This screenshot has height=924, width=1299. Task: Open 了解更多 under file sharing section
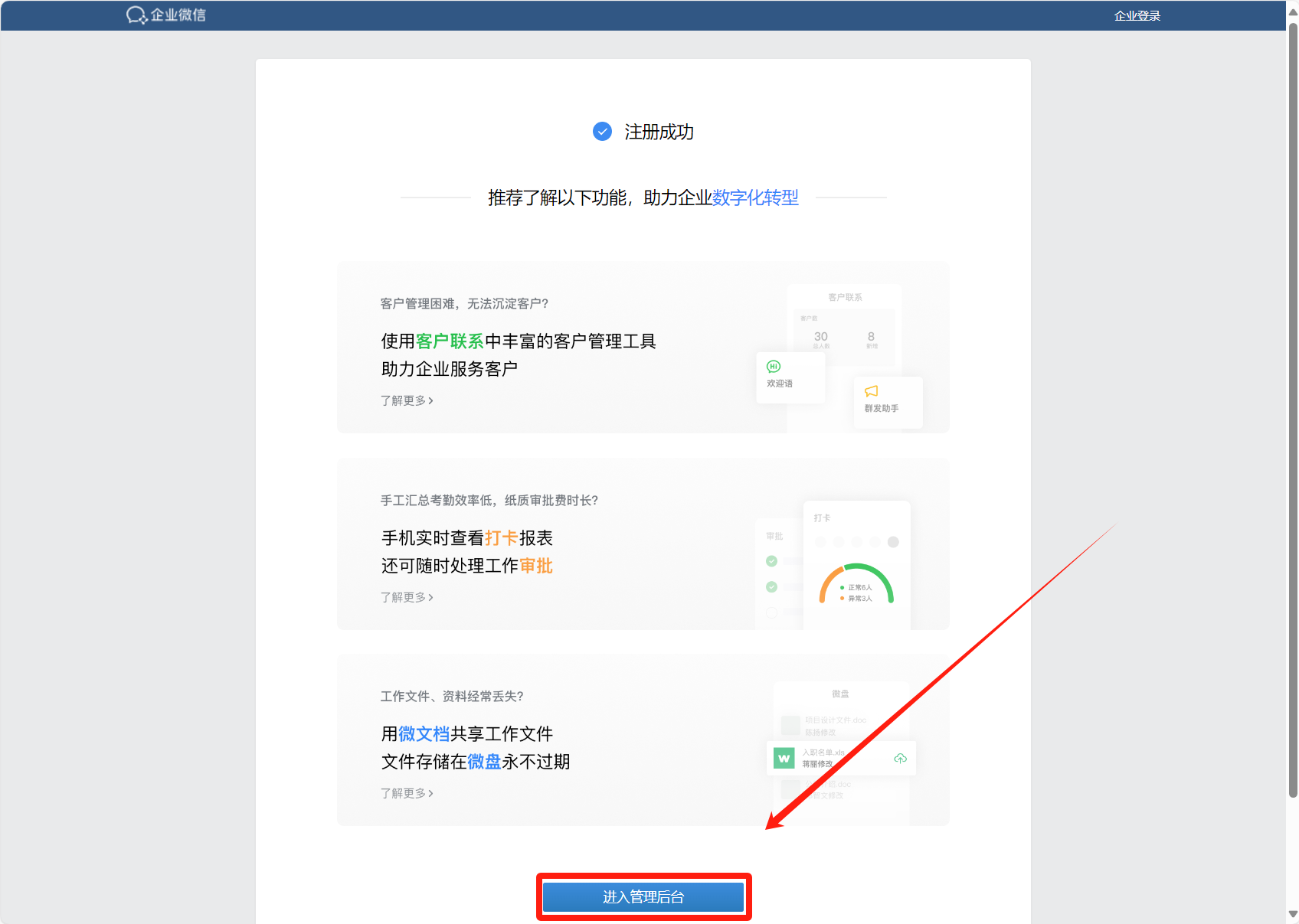point(407,793)
